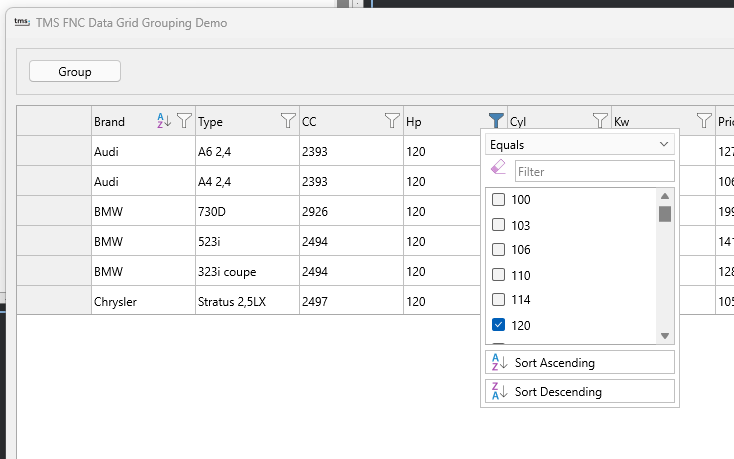
Task: Choose Sort Descending in filter popup
Action: tap(579, 391)
